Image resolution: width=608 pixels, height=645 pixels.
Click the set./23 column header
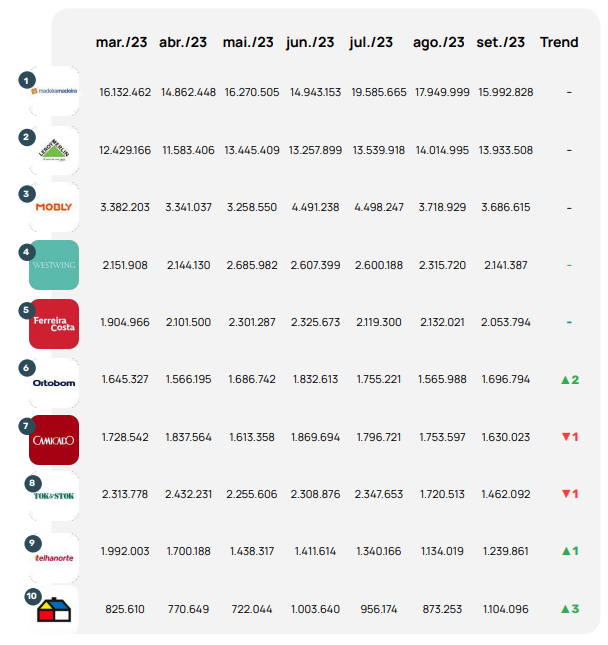click(501, 42)
